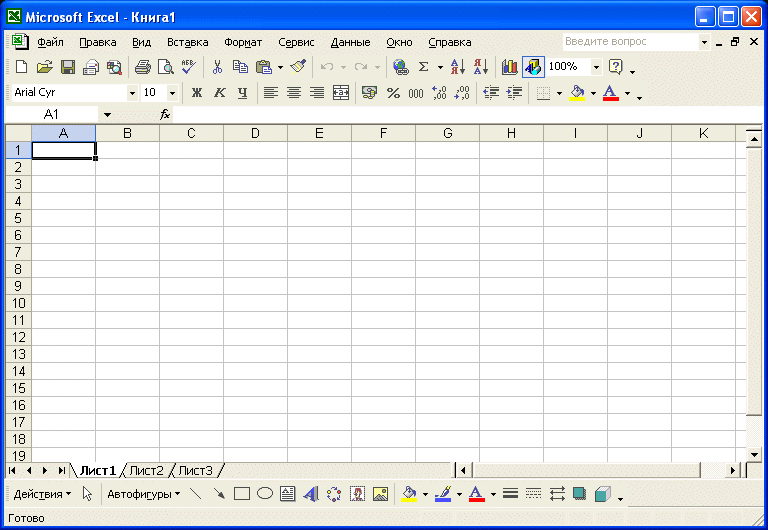Screen dimensions: 768x530
Task: Click the formula bar input area
Action: point(468,115)
